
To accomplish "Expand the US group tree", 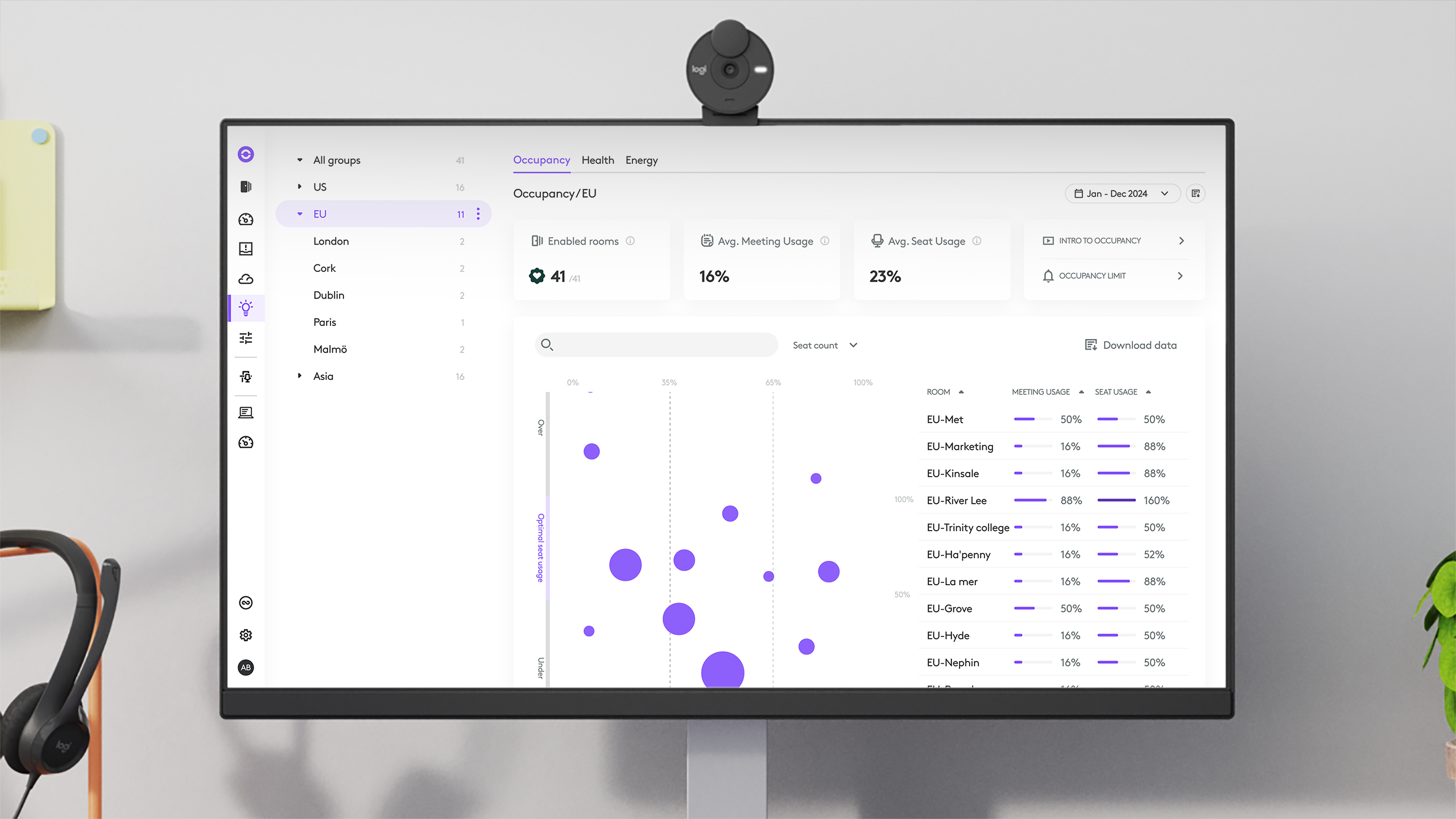I will 300,187.
